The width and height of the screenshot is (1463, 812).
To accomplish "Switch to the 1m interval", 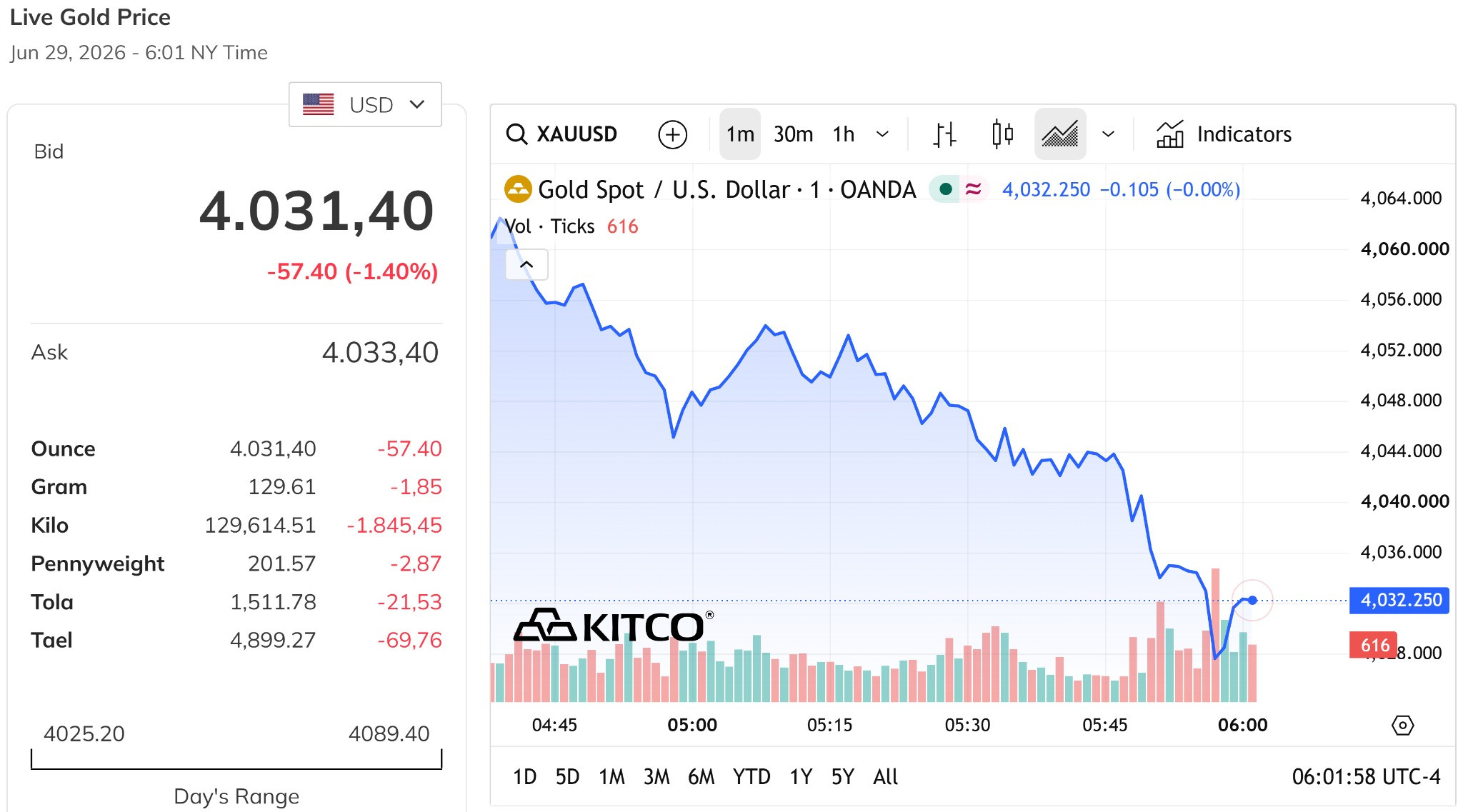I will pos(740,134).
